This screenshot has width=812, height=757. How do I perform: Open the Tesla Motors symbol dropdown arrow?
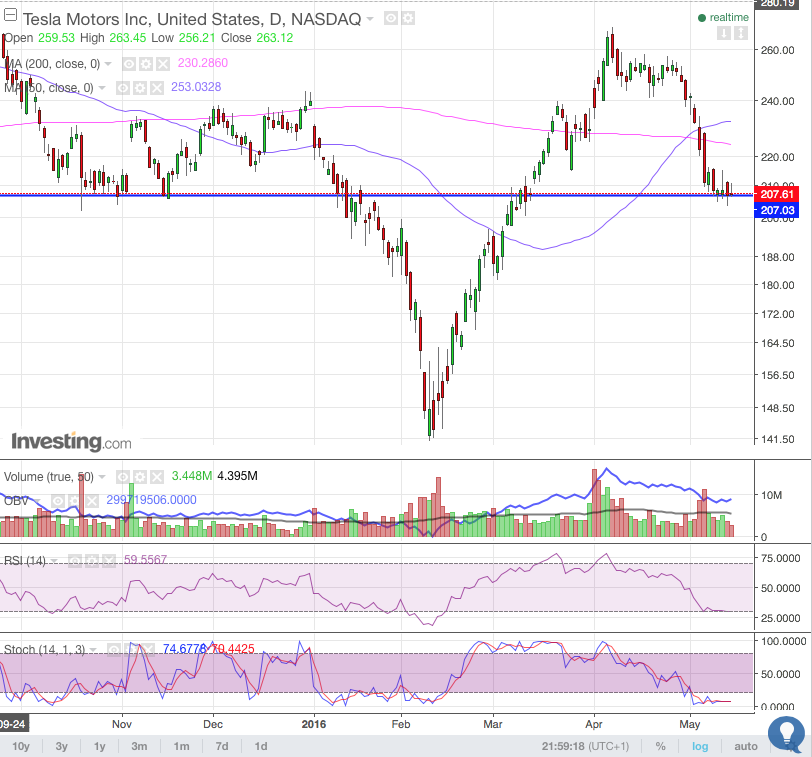pyautogui.click(x=370, y=19)
